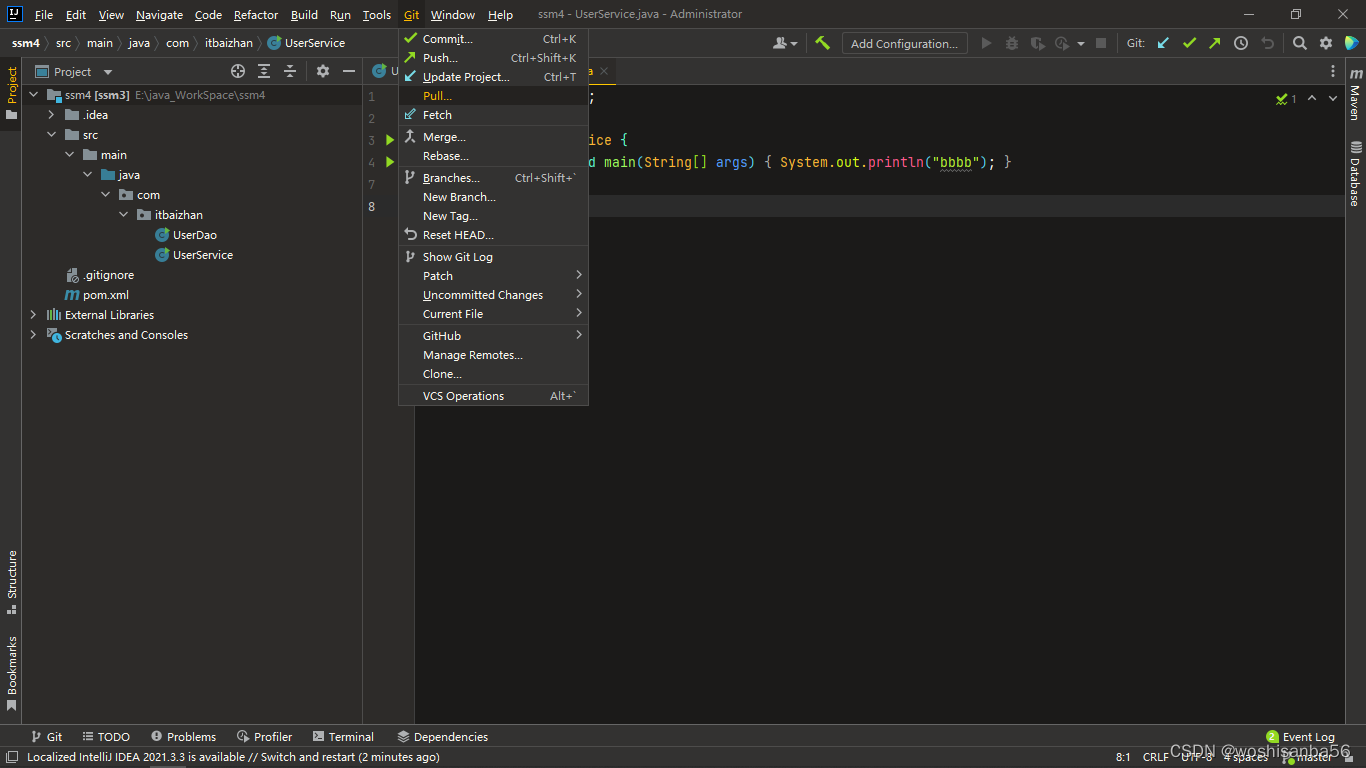The height and width of the screenshot is (768, 1366).
Task: Click the inspection warnings indicator in editor
Action: tap(1286, 98)
